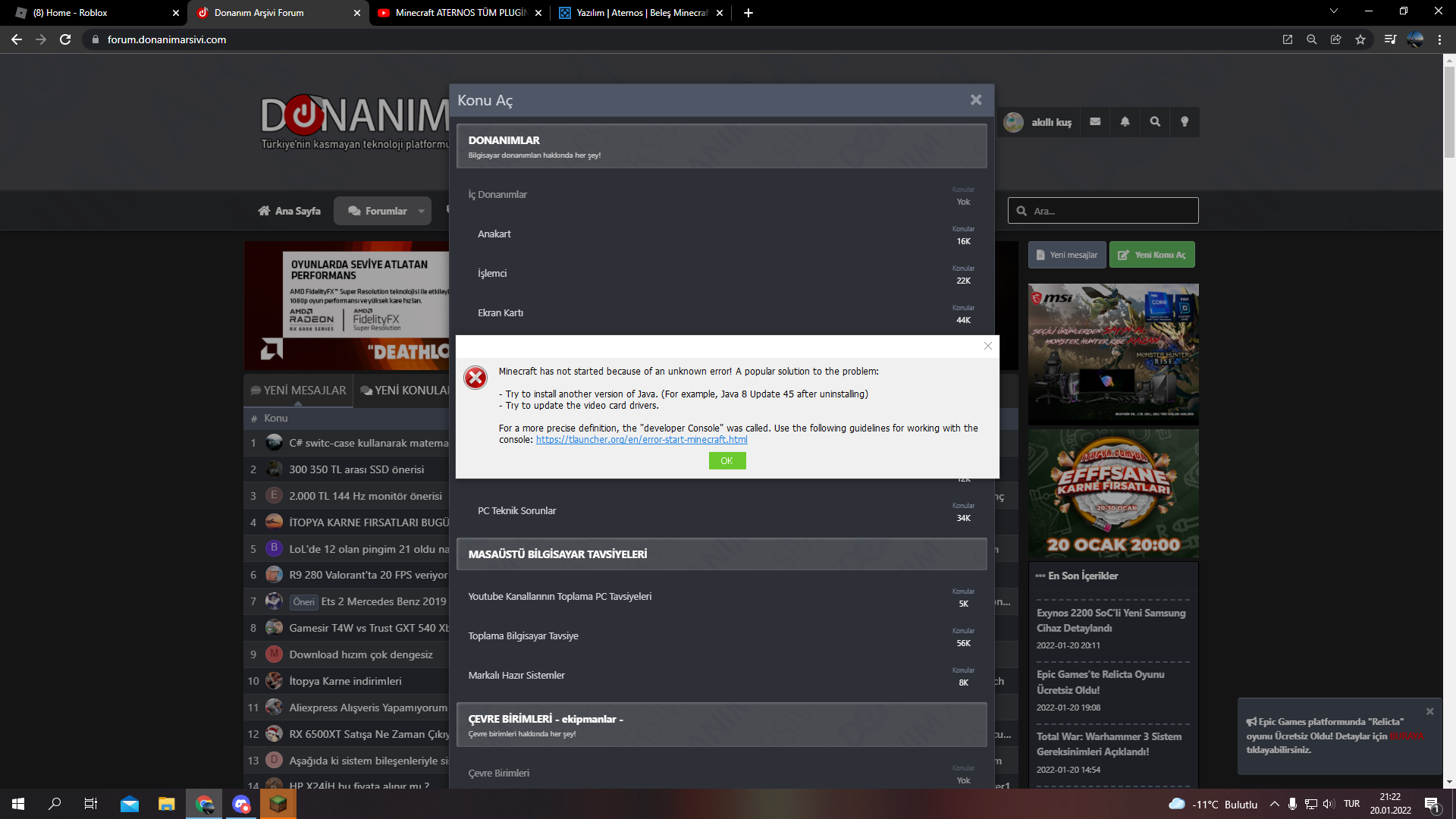Click the Yeni Konu Aç button
Image resolution: width=1456 pixels, height=819 pixels.
click(x=1152, y=255)
